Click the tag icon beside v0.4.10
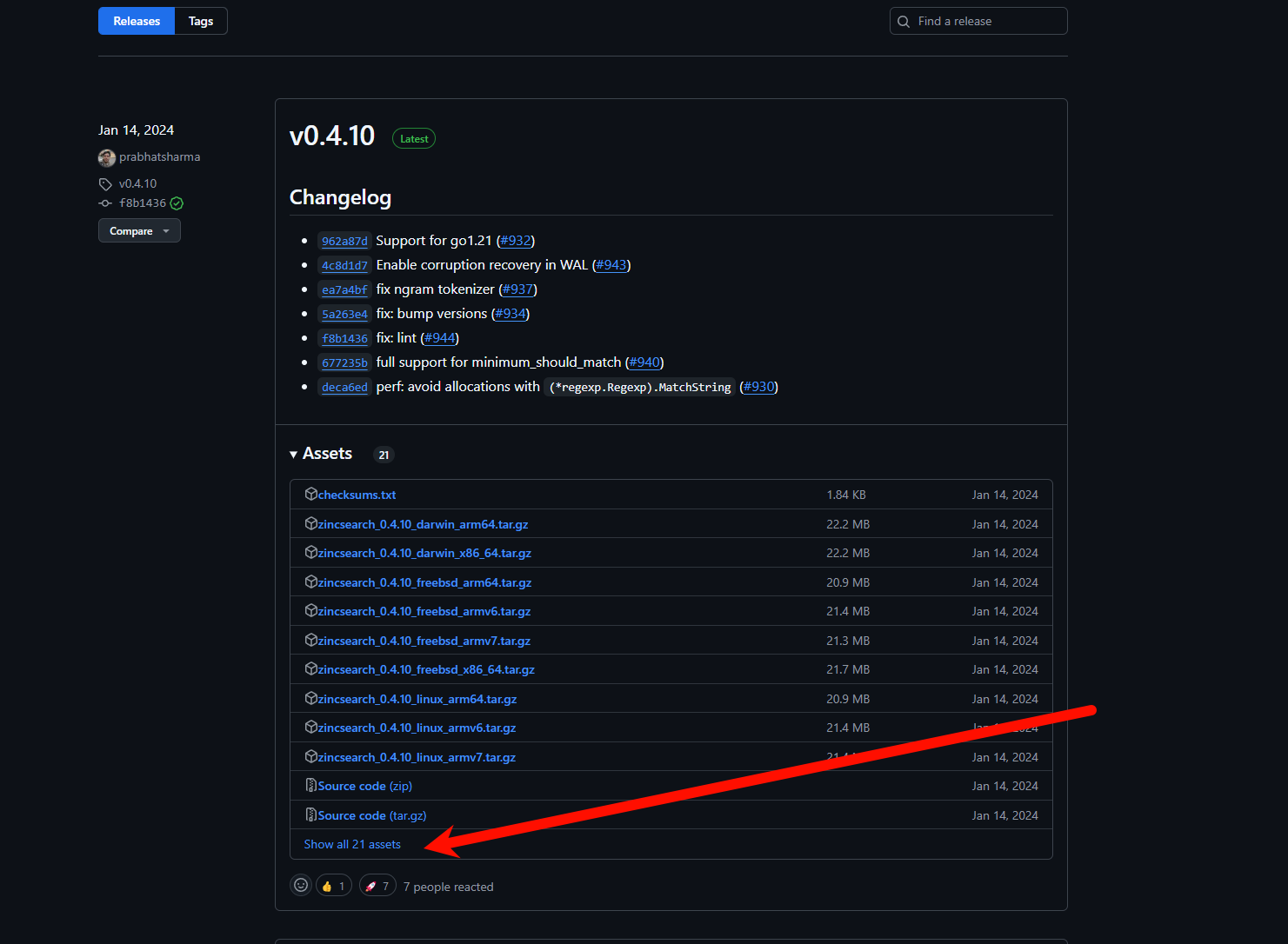1288x944 pixels. coord(105,184)
